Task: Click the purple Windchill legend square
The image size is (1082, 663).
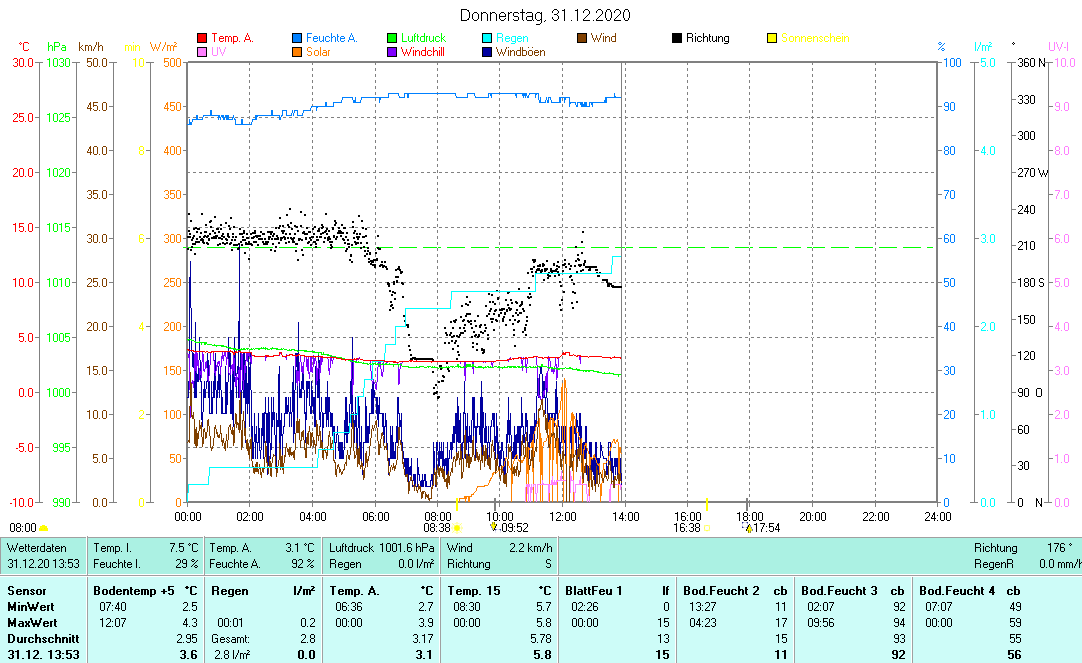Action: click(392, 52)
